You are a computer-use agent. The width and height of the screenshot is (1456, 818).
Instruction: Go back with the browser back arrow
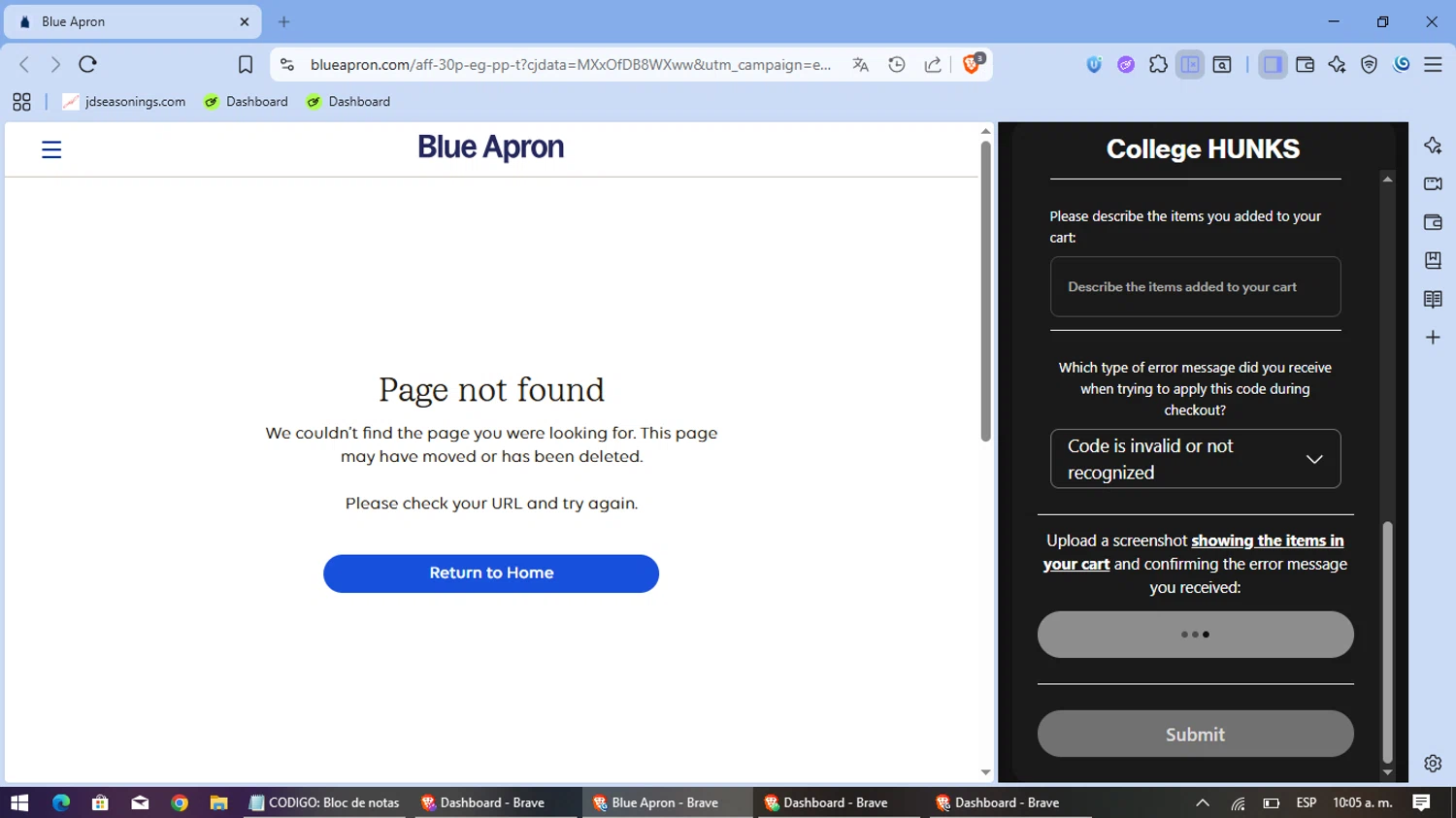(24, 64)
